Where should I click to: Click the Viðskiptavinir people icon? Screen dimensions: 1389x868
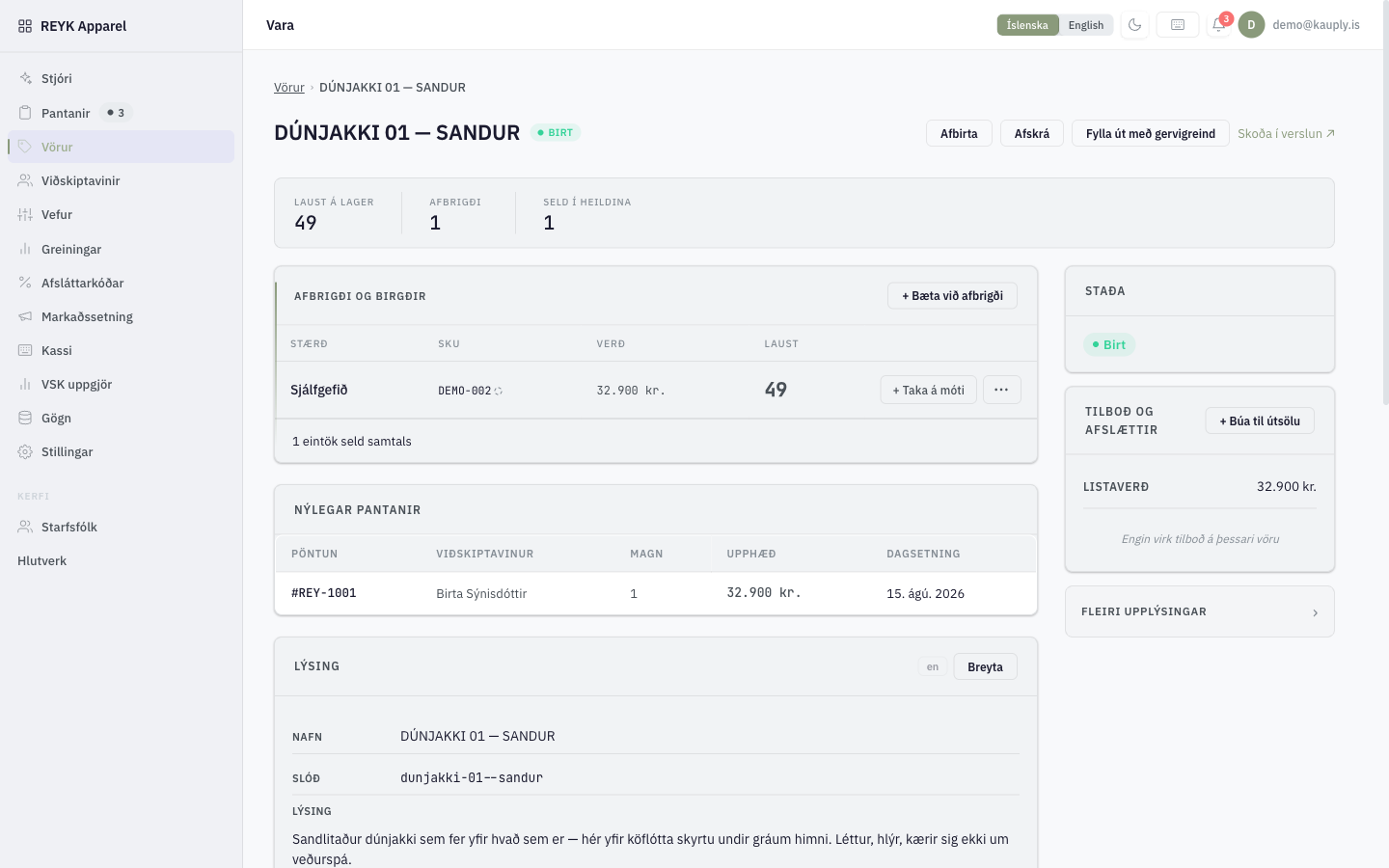[x=25, y=180]
